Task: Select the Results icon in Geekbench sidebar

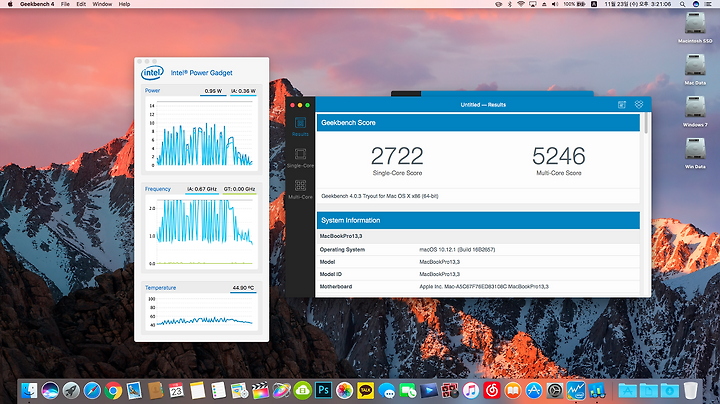Action: pyautogui.click(x=300, y=123)
